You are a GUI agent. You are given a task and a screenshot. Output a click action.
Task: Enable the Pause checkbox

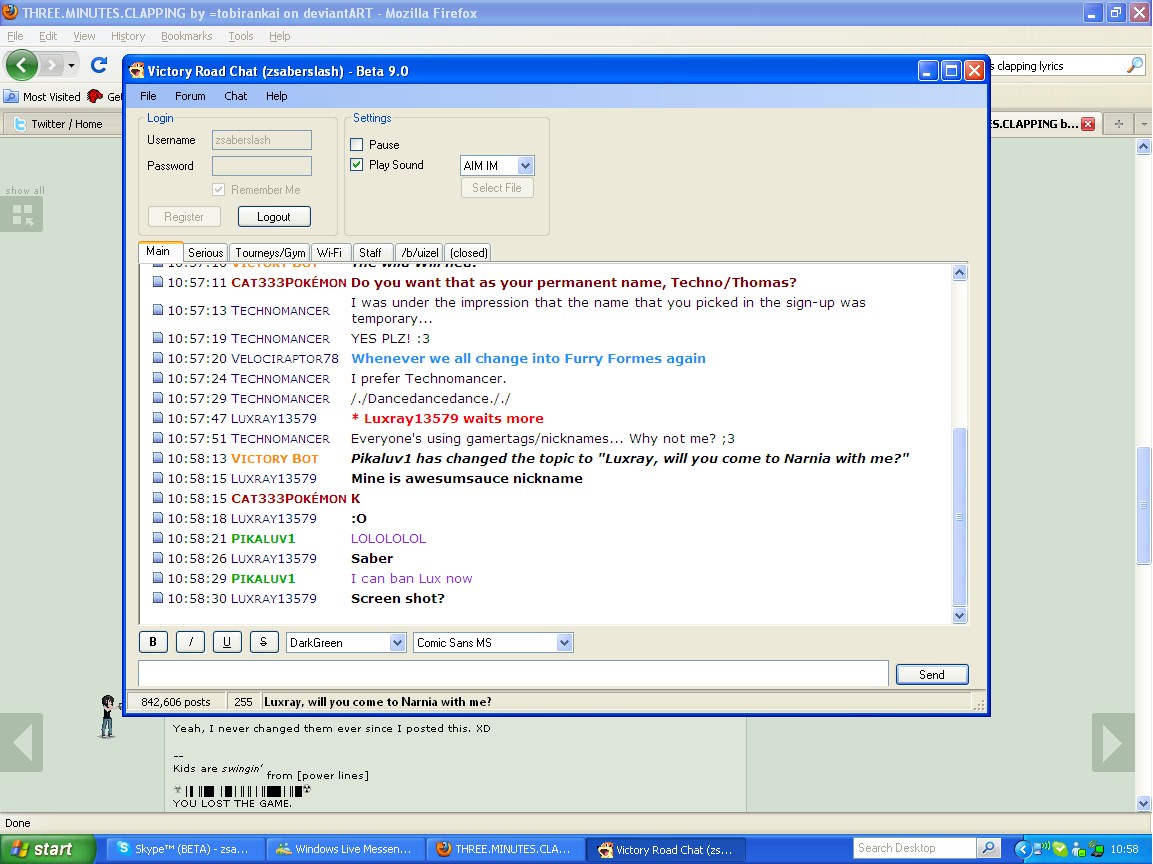(x=357, y=145)
